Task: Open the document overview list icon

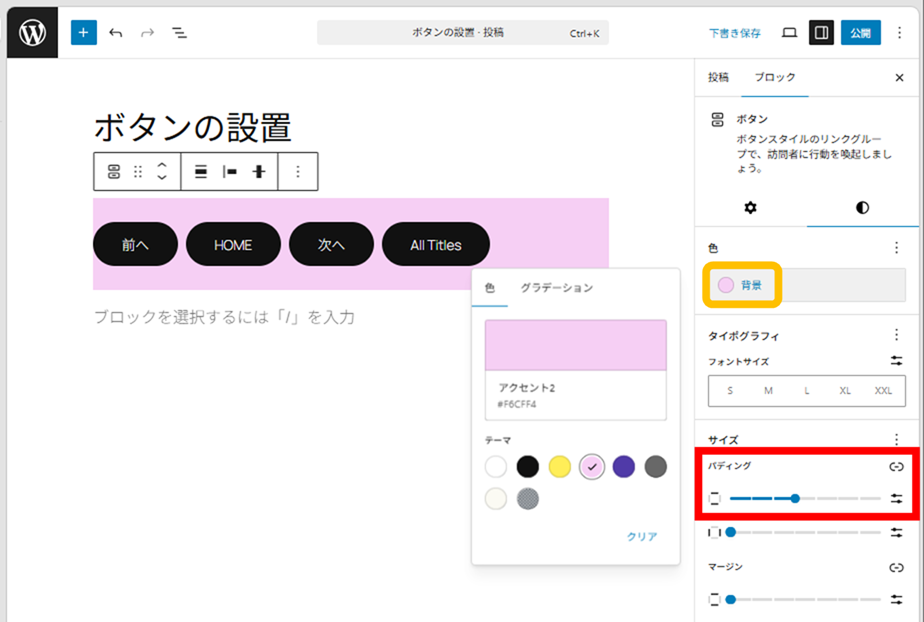Action: 179,33
